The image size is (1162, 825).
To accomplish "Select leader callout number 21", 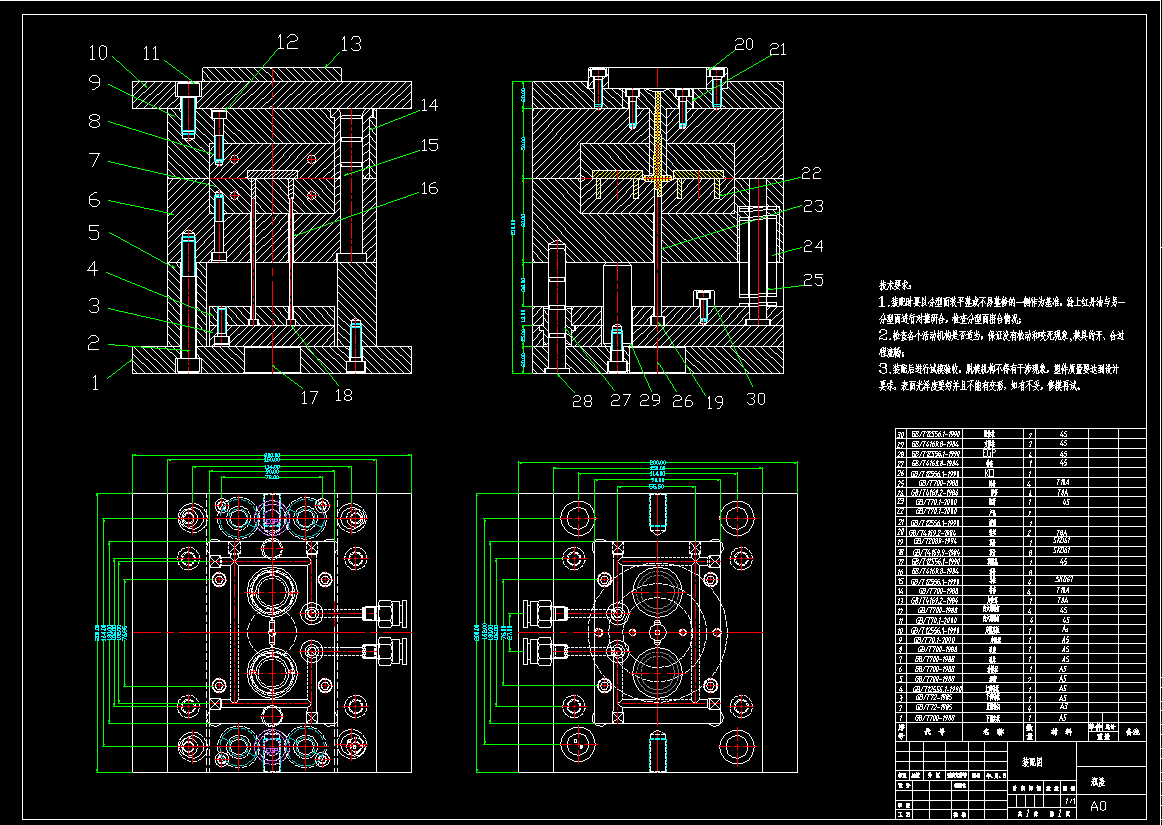I will [778, 50].
